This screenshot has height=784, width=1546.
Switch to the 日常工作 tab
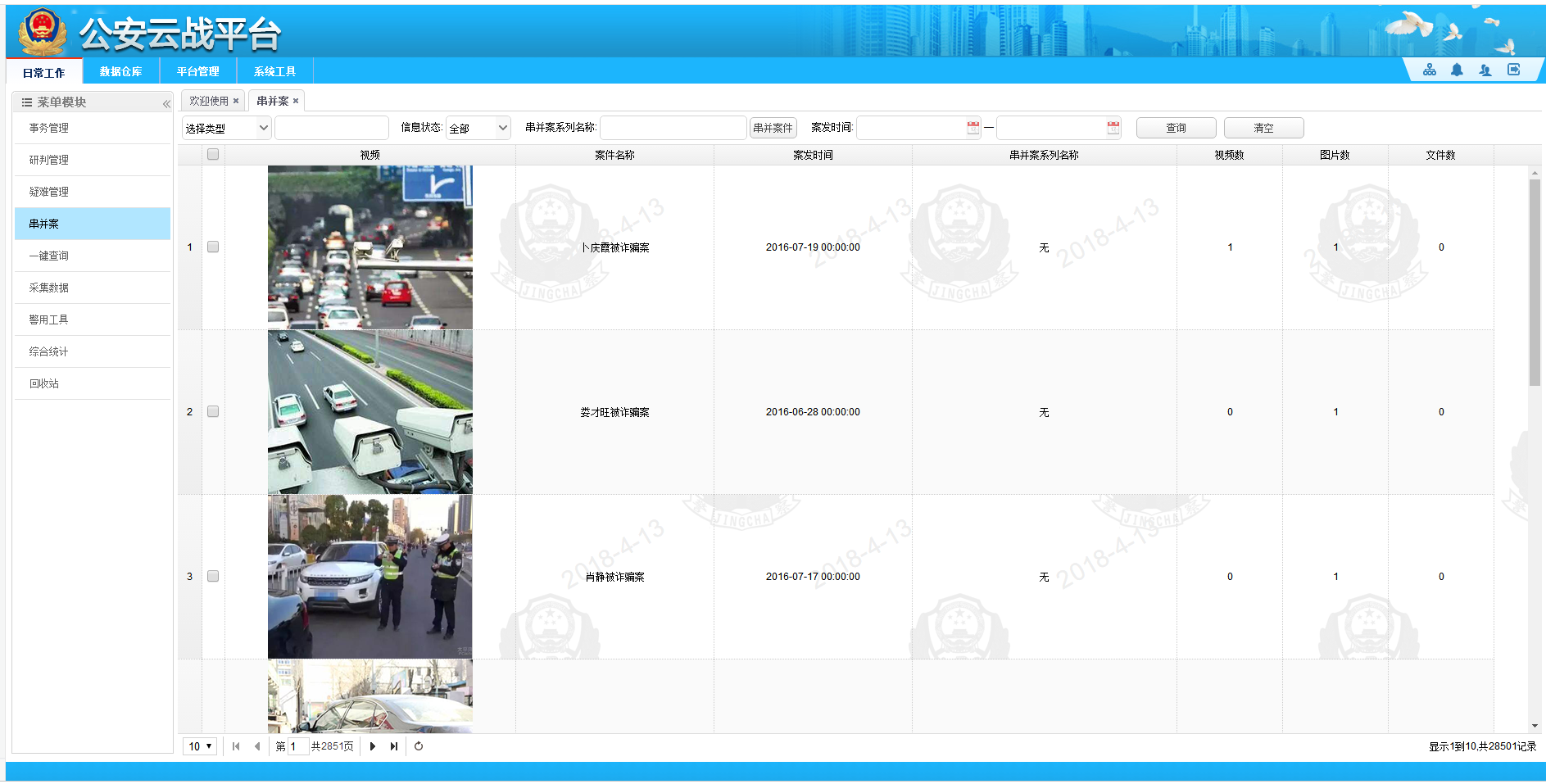44,72
